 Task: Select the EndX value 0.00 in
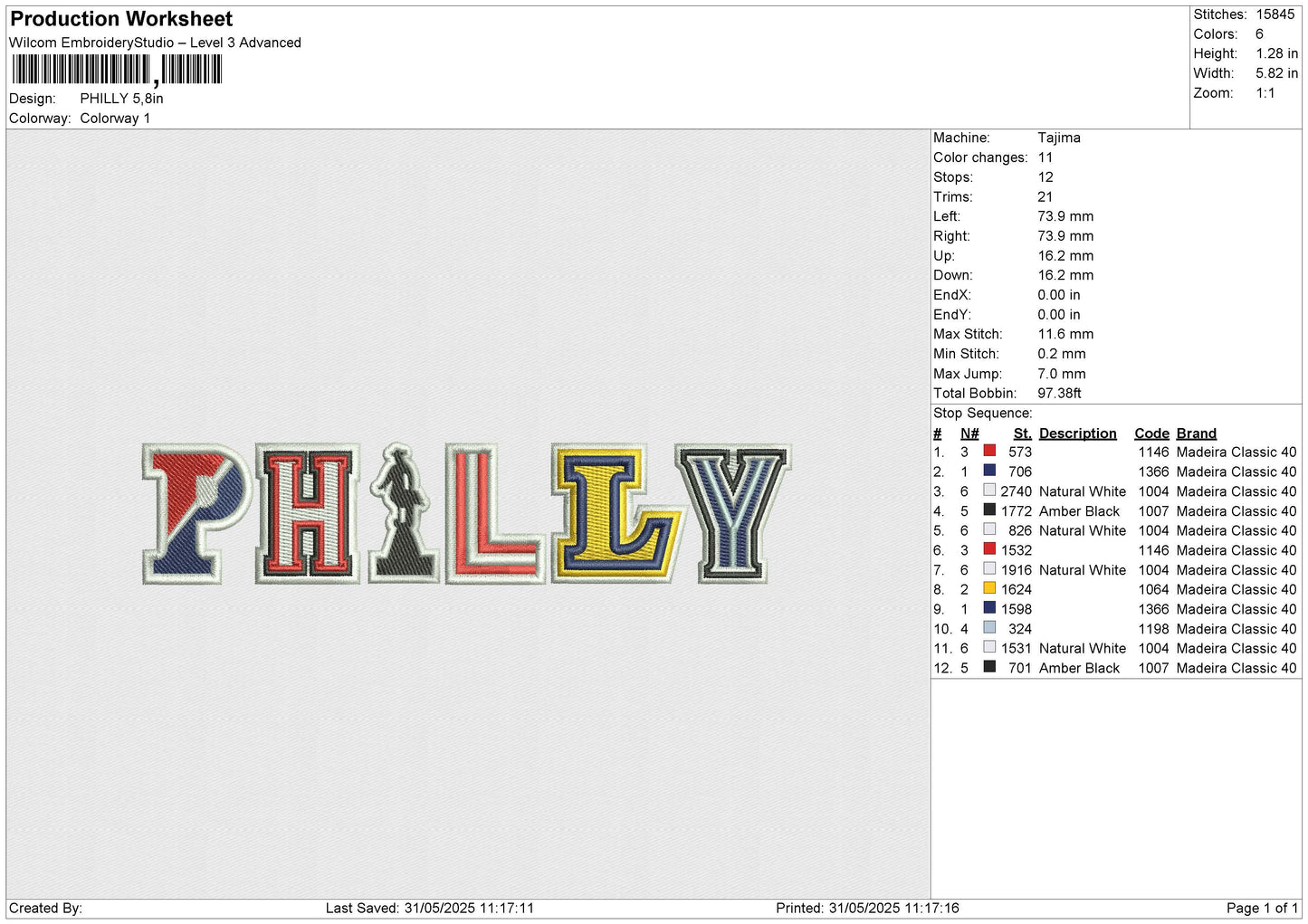click(1058, 295)
